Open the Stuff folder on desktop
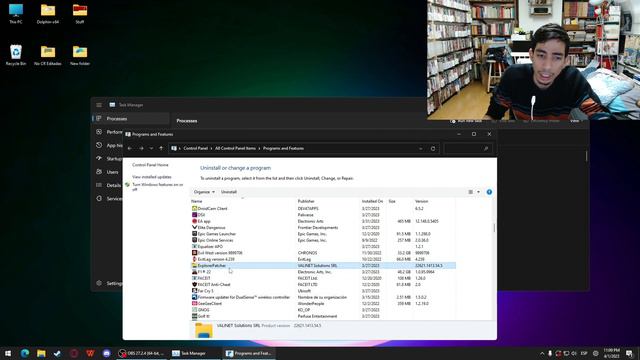Viewport: 640px width, 360px height. [80, 13]
